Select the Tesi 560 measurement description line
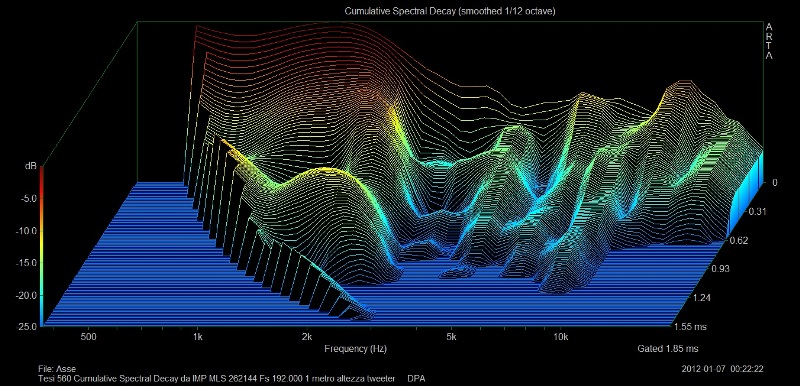 coord(232,379)
